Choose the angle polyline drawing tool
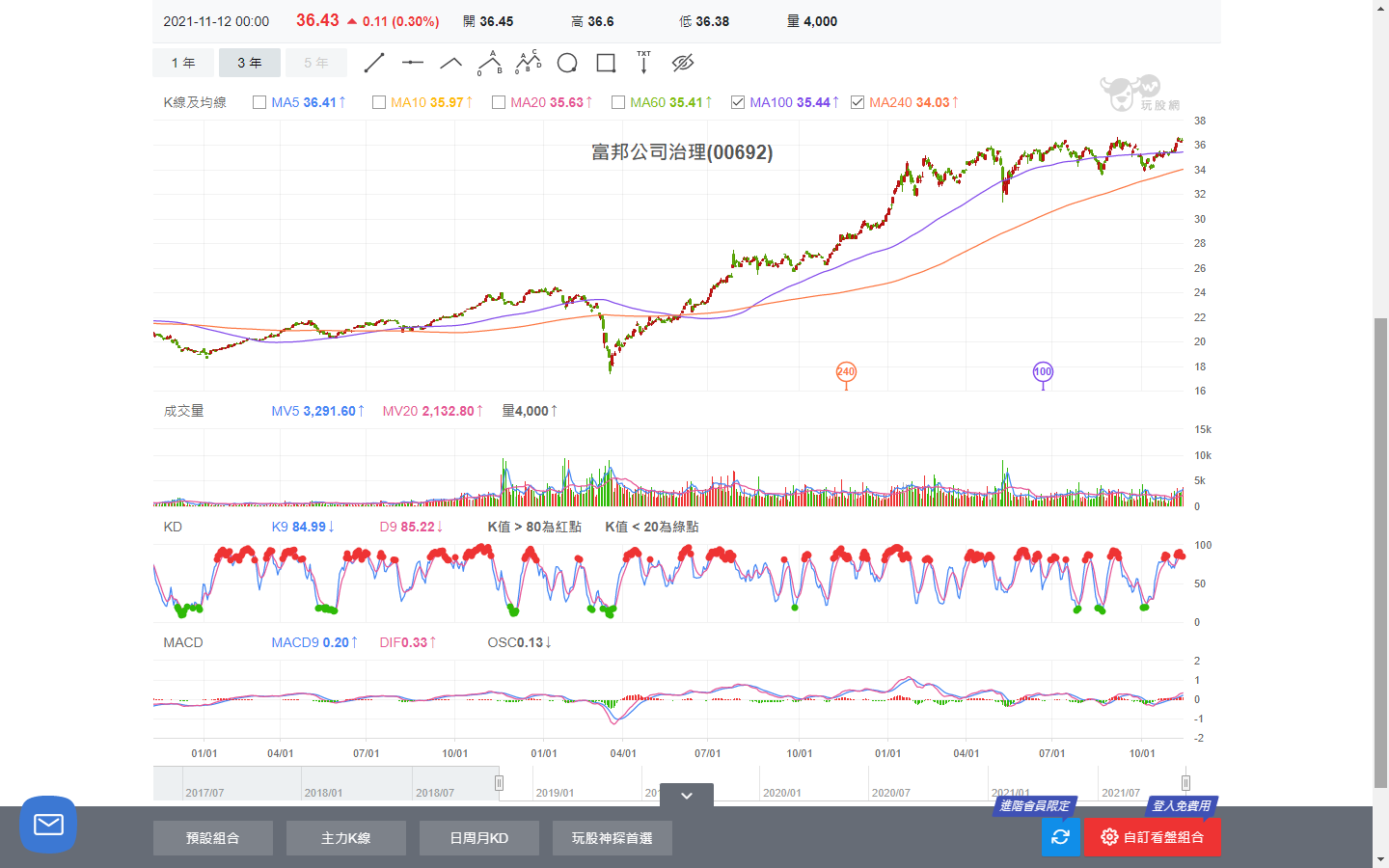 (451, 63)
